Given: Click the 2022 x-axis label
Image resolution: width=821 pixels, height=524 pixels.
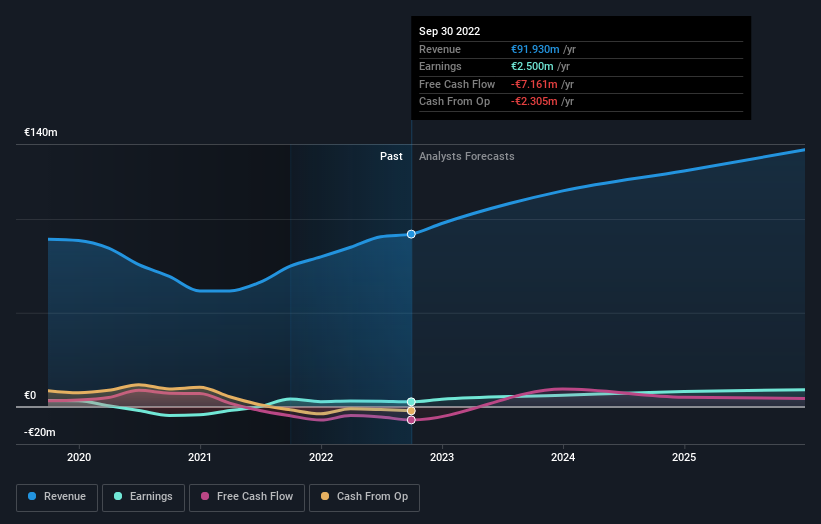Looking at the screenshot, I should pyautogui.click(x=321, y=458).
